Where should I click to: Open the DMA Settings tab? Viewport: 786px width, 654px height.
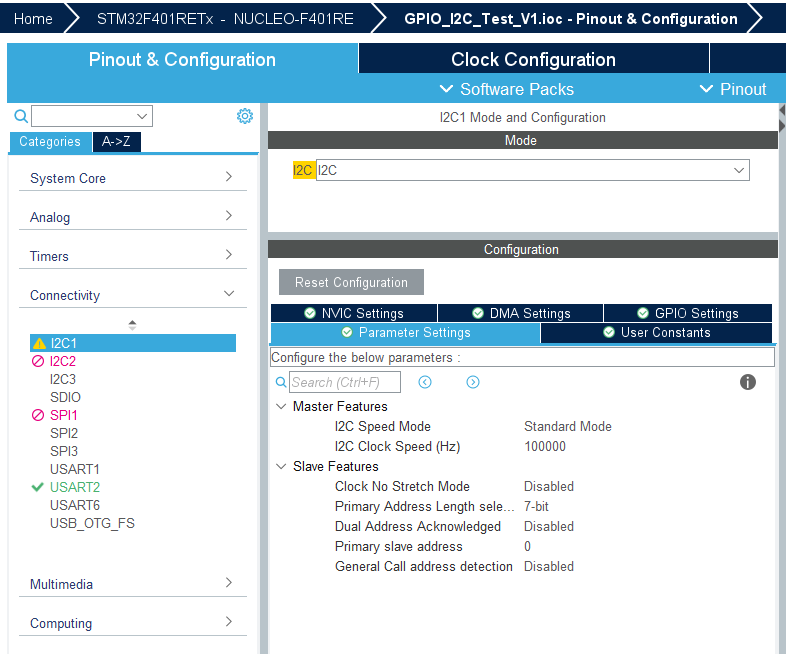521,313
